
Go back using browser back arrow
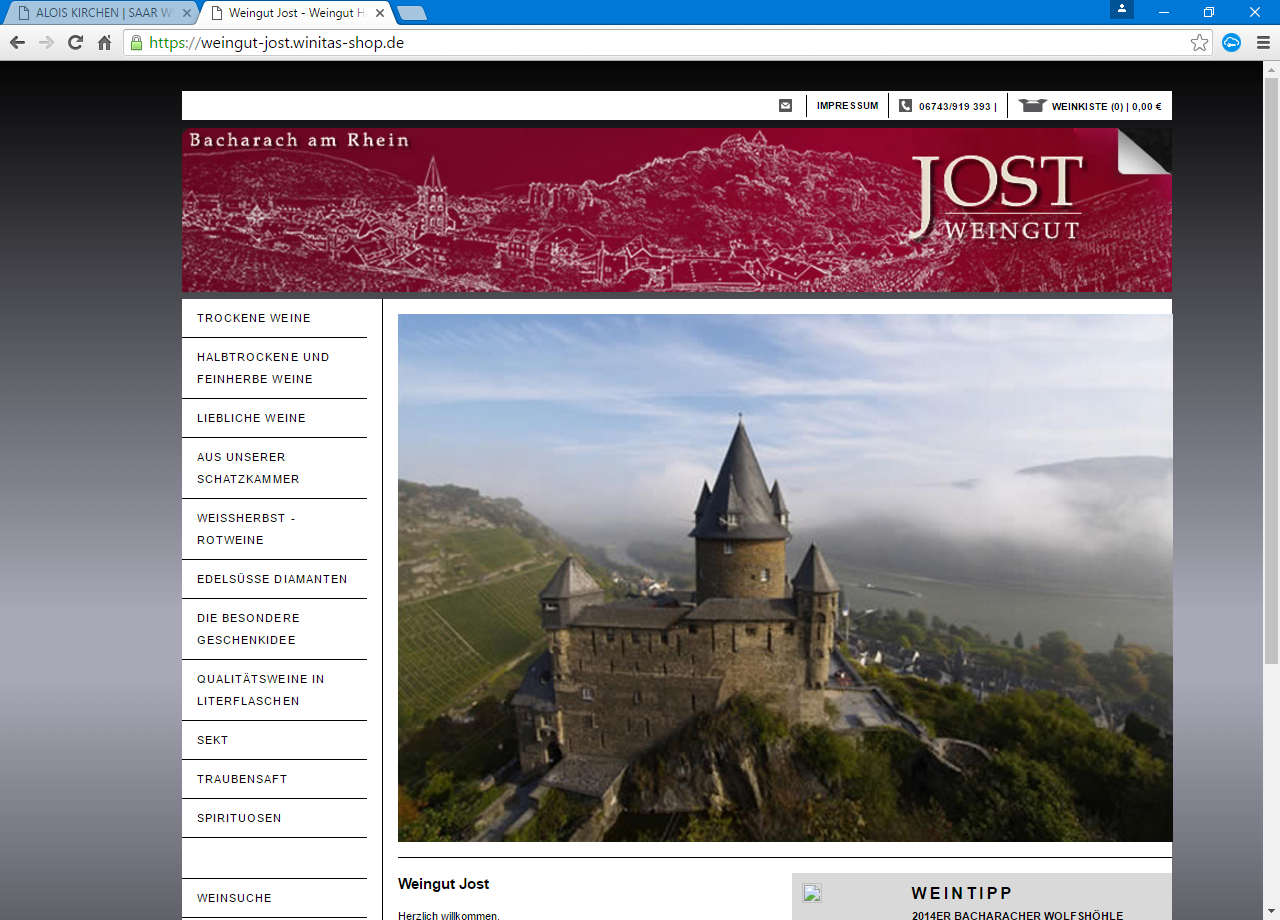(x=17, y=43)
